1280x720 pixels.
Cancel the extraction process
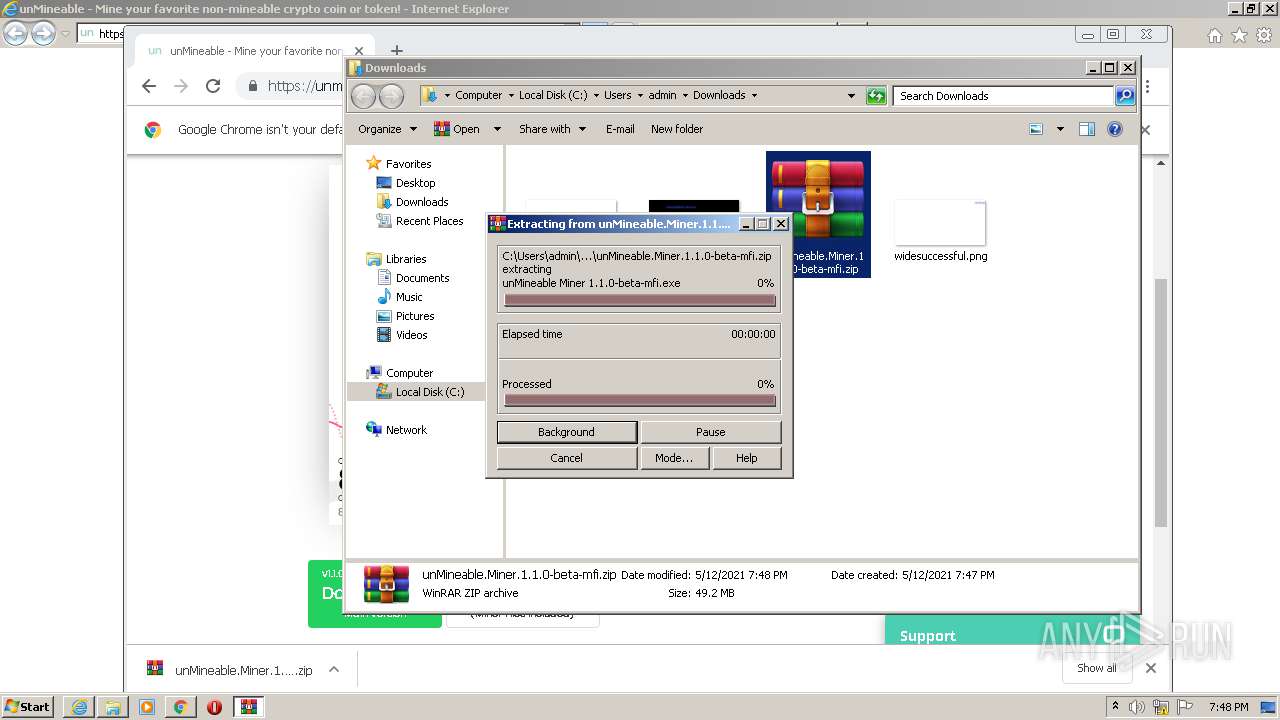tap(566, 458)
